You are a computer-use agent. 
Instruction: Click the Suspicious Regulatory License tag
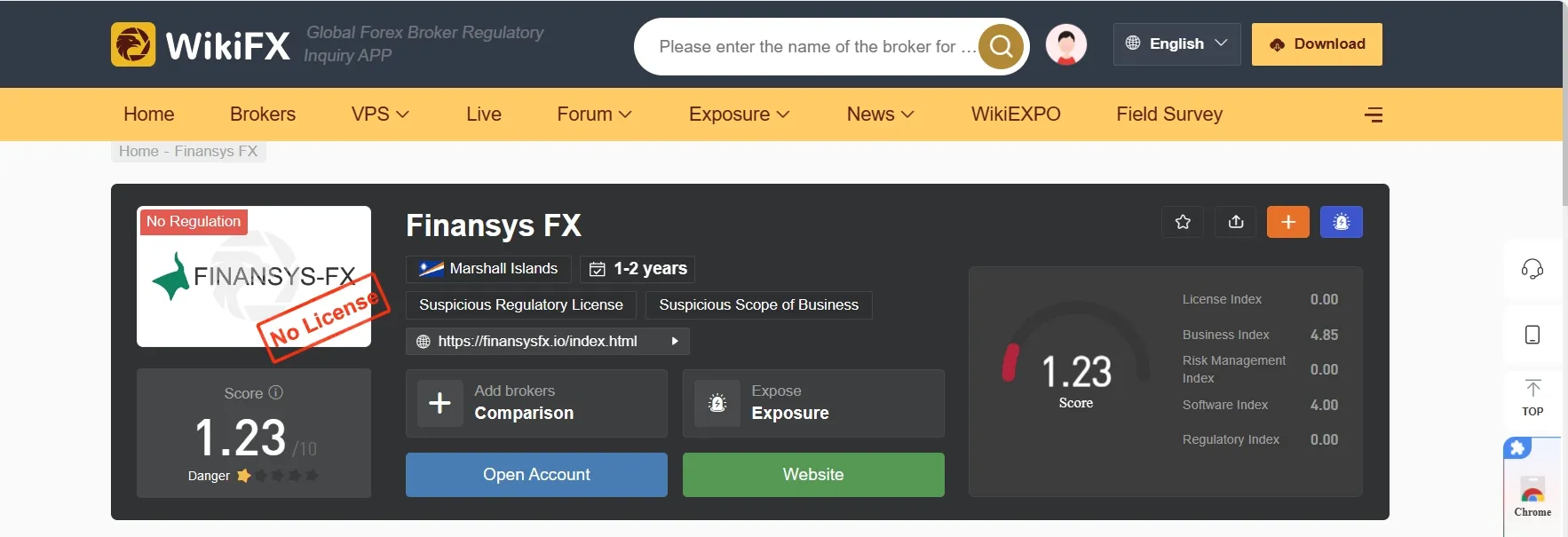tap(521, 304)
